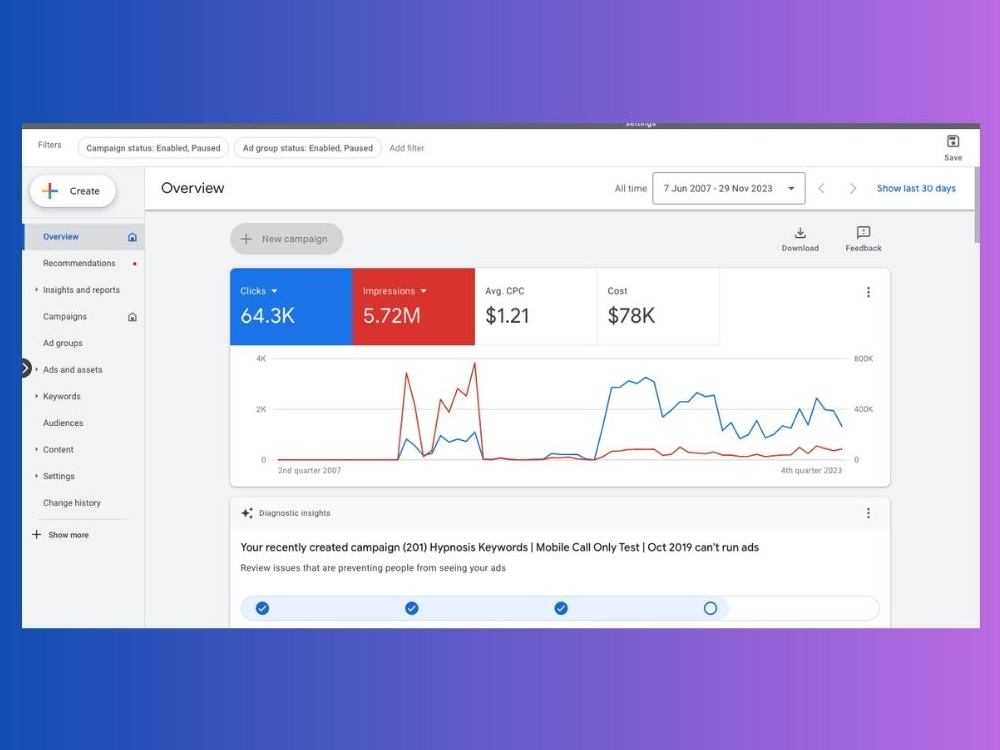
Task: Click the Download icon
Action: [800, 232]
